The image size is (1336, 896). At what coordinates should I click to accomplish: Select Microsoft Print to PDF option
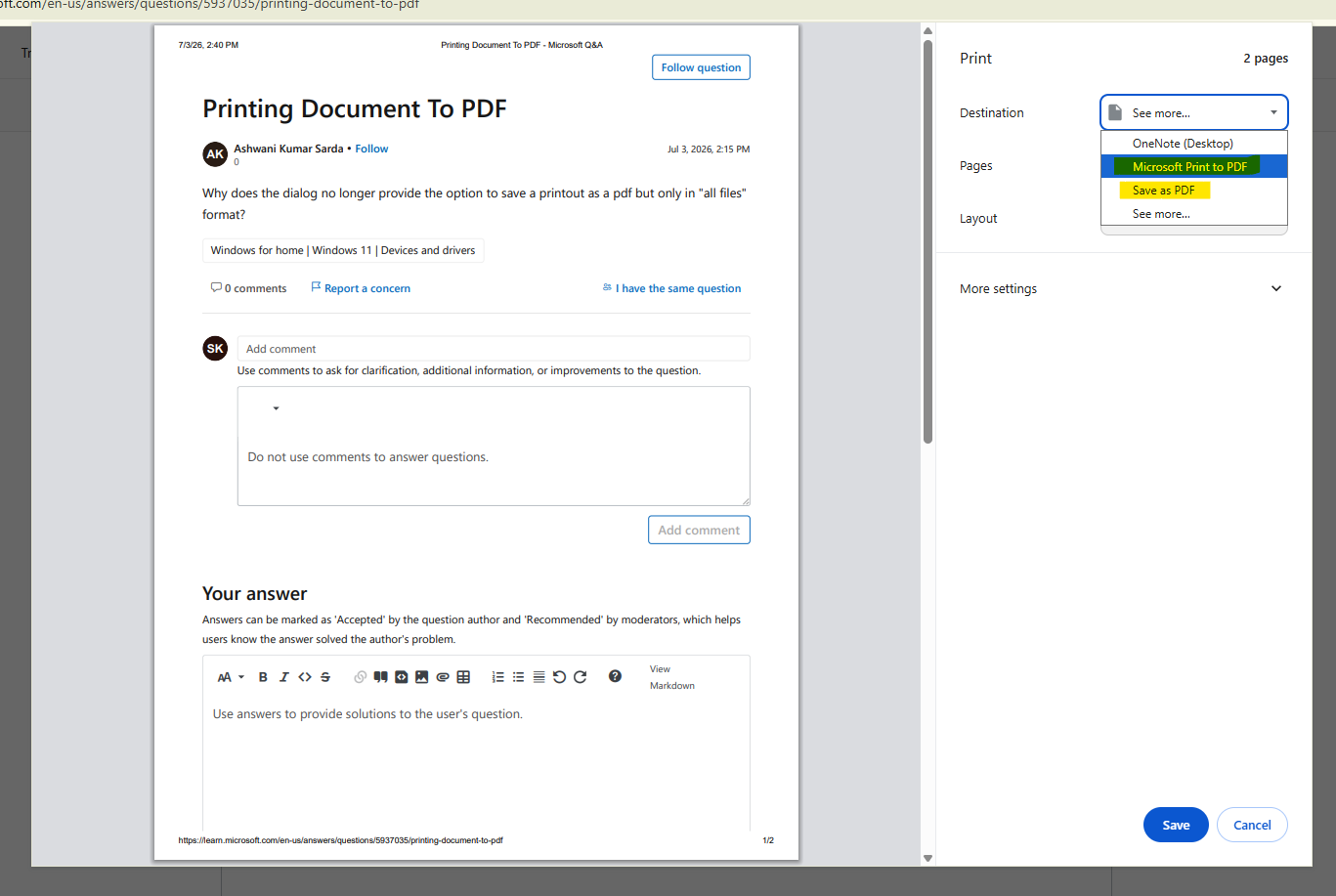click(x=1193, y=166)
